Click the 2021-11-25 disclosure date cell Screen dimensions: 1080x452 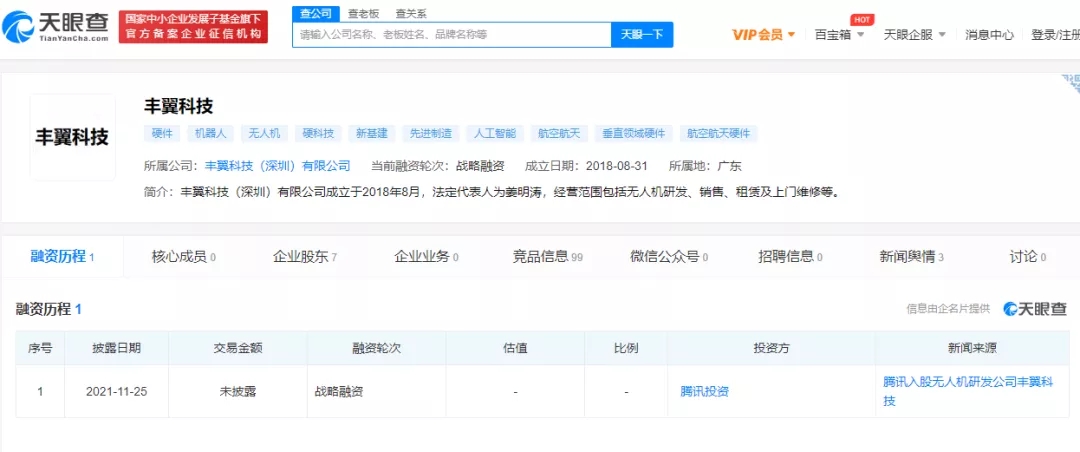pos(116,391)
